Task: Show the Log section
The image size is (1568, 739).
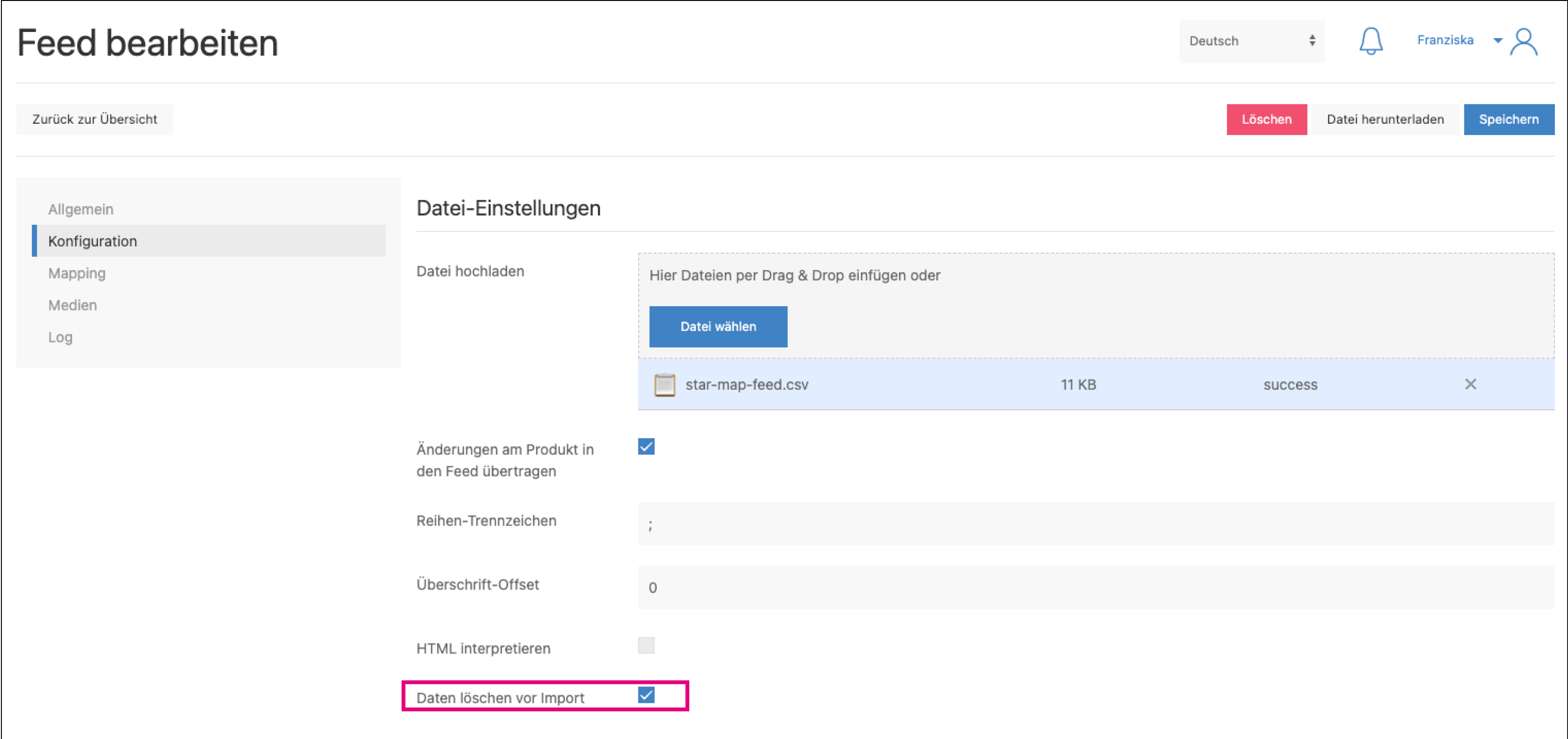Action: tap(60, 337)
